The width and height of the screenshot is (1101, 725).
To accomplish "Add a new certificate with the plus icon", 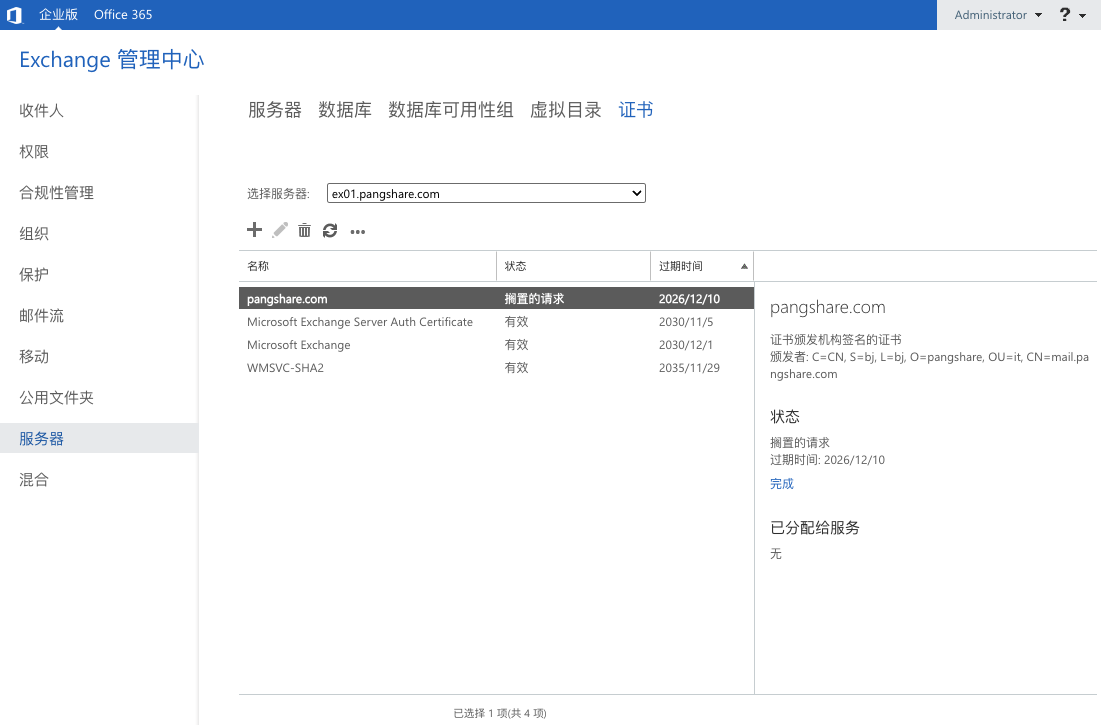I will (x=254, y=230).
